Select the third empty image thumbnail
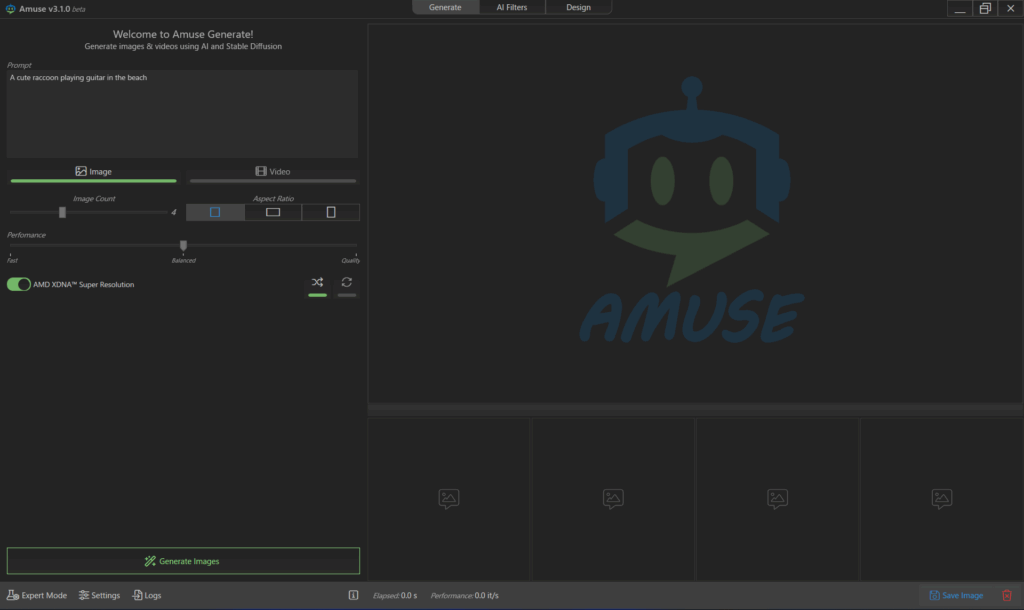This screenshot has width=1024, height=610. 777,499
